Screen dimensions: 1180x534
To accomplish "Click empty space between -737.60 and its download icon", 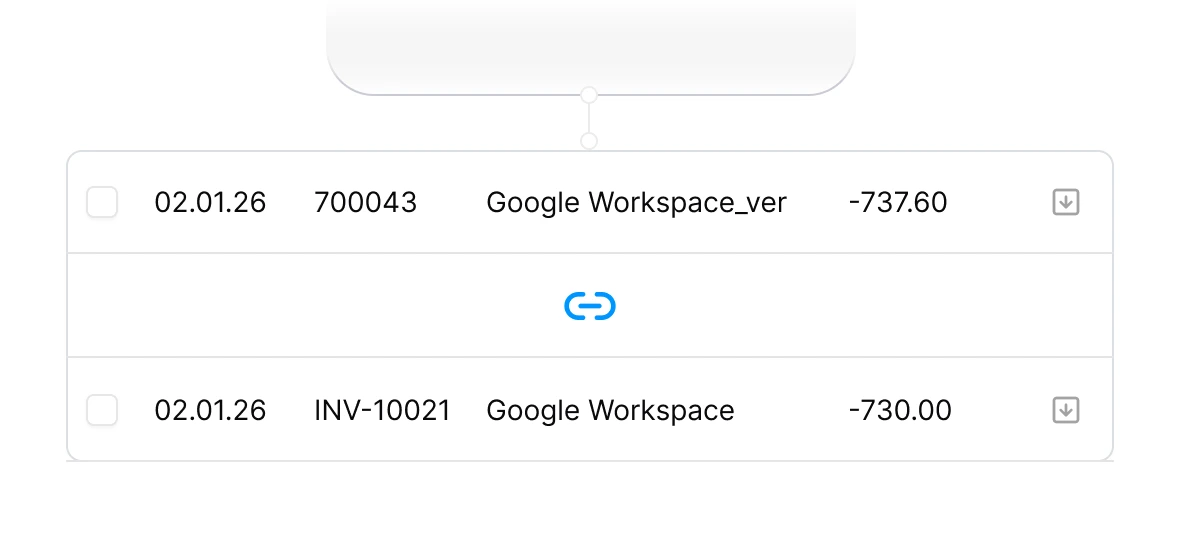I will click(x=1000, y=203).
